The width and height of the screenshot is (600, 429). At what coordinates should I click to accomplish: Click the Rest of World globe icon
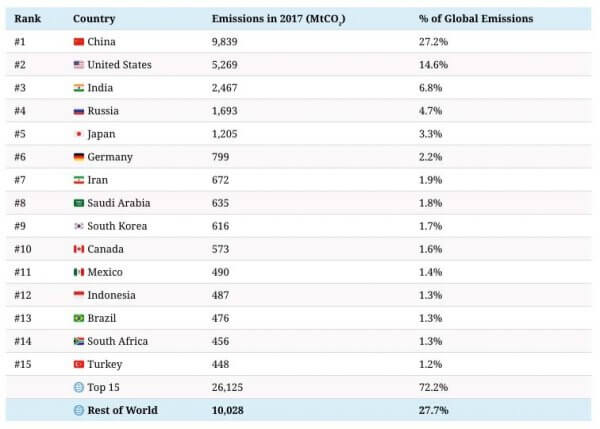click(x=79, y=410)
